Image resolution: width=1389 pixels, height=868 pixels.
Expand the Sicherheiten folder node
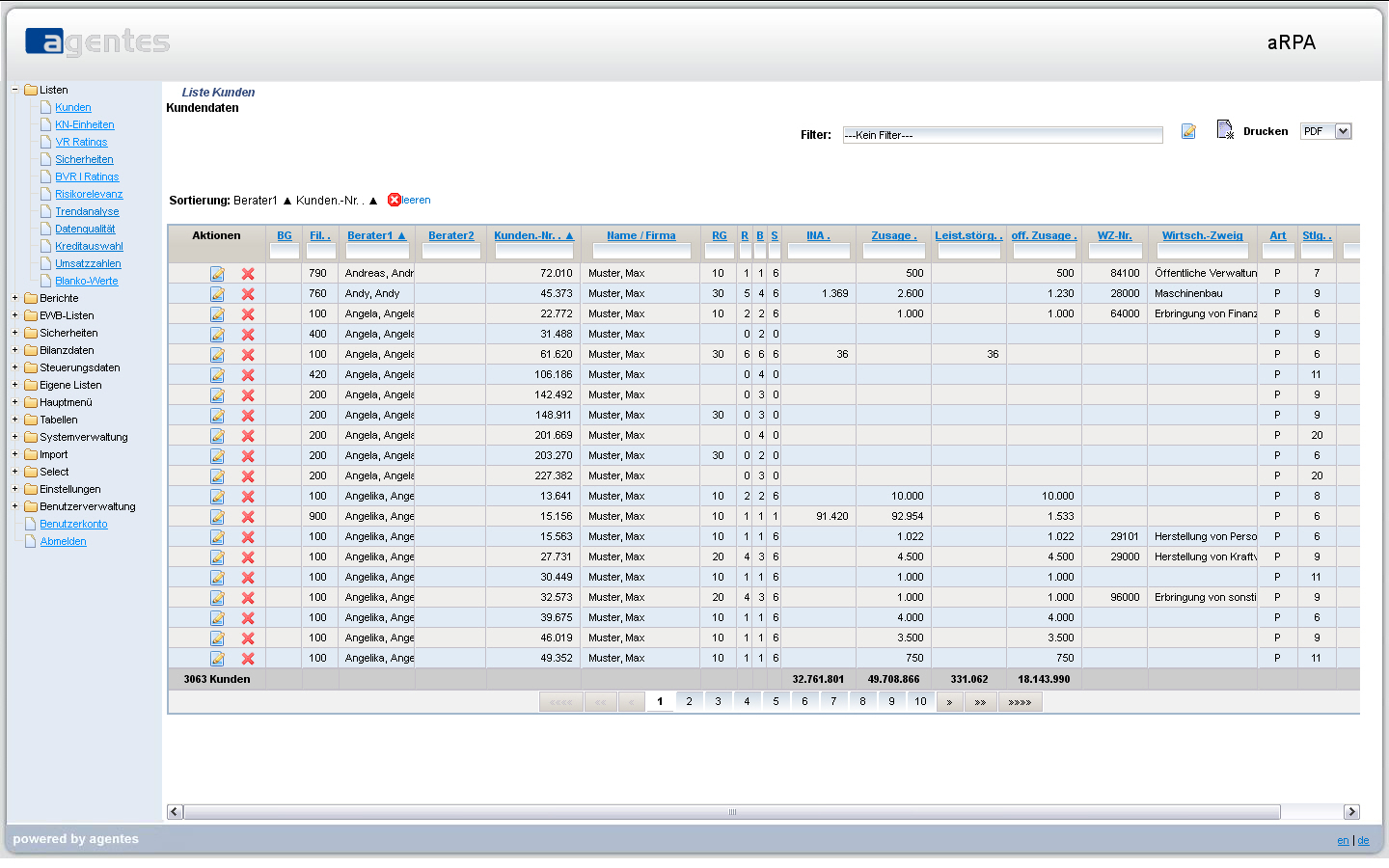[x=14, y=333]
